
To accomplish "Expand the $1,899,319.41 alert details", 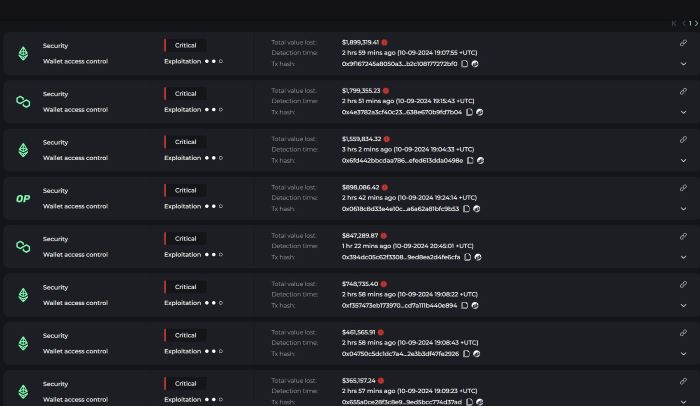I will pos(683,64).
